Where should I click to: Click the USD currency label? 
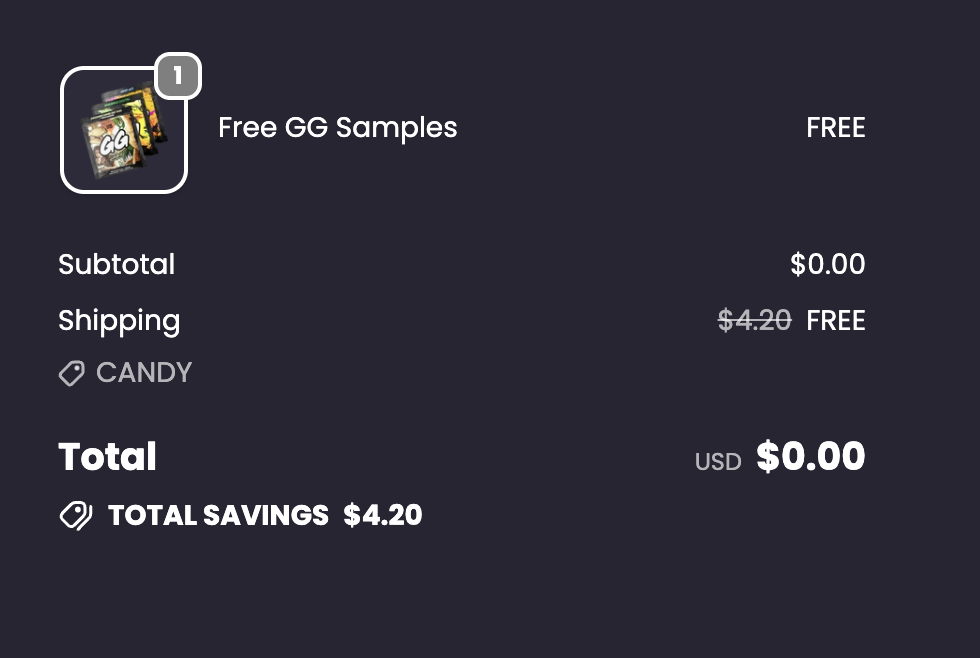tap(718, 462)
